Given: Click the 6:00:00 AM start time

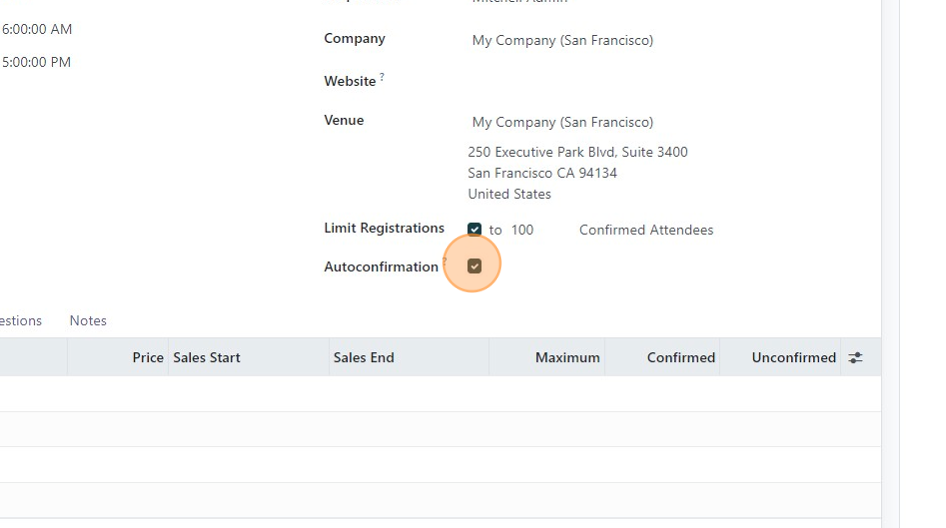Looking at the screenshot, I should pos(37,29).
